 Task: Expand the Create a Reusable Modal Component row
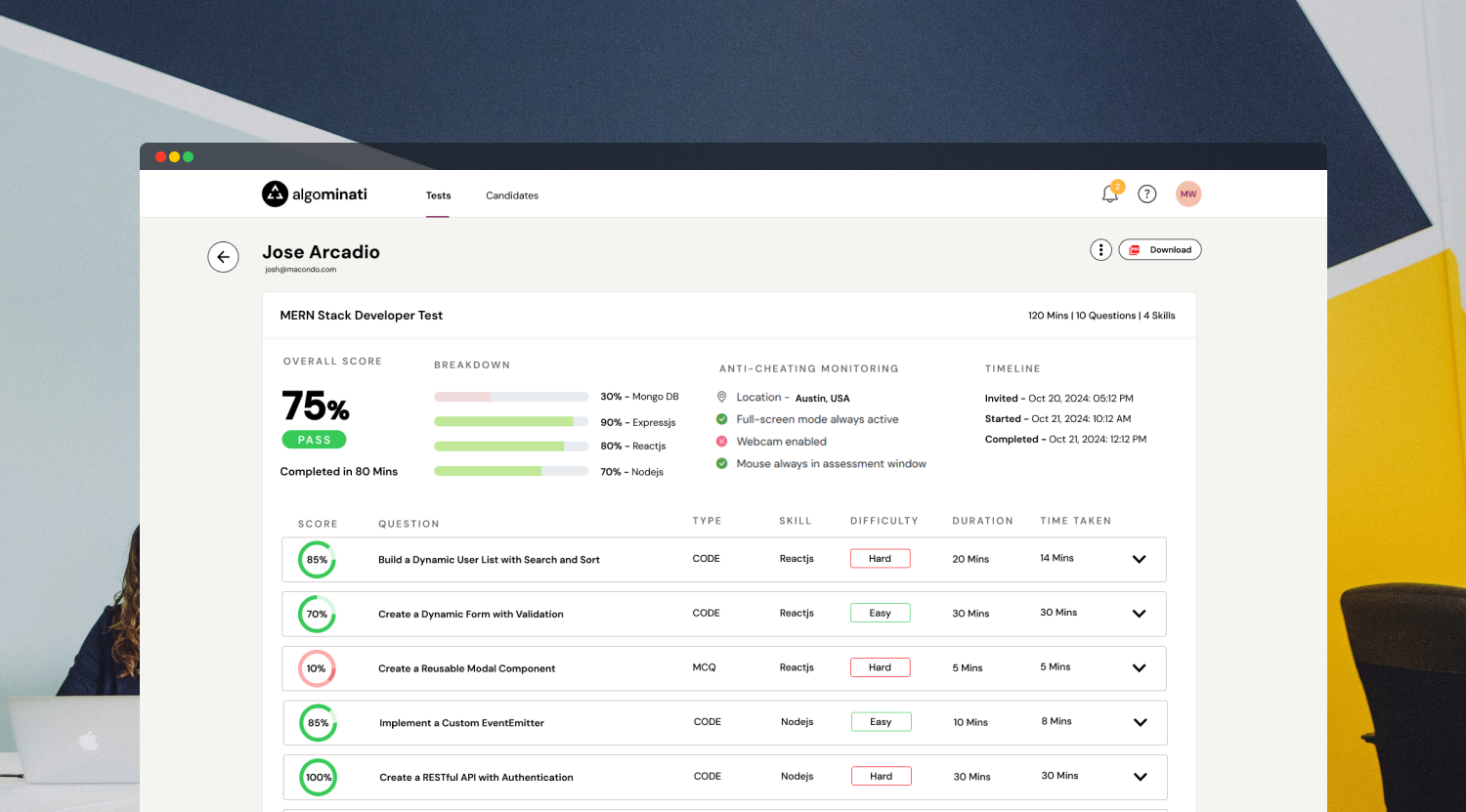pyautogui.click(x=1139, y=668)
